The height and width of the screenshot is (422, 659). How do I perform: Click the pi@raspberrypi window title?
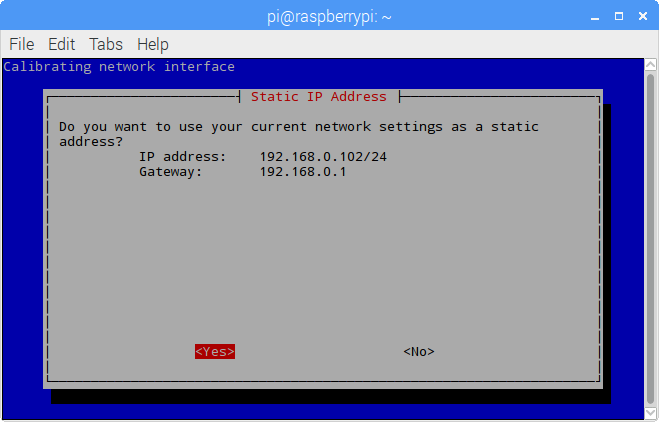tap(330, 17)
